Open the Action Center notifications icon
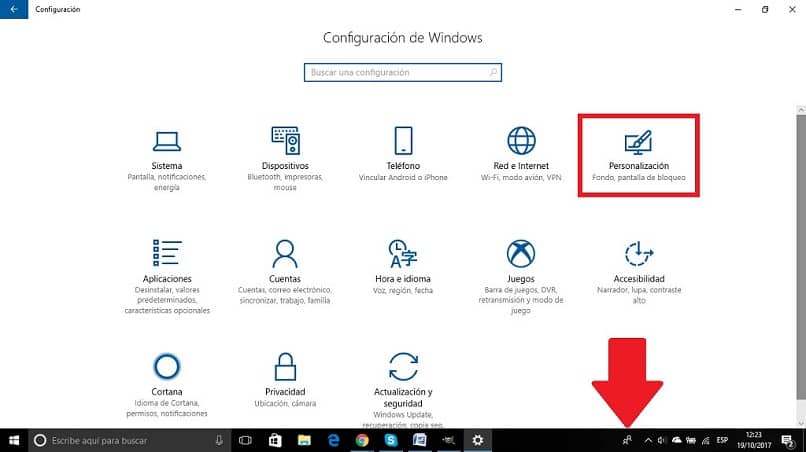 coord(787,440)
